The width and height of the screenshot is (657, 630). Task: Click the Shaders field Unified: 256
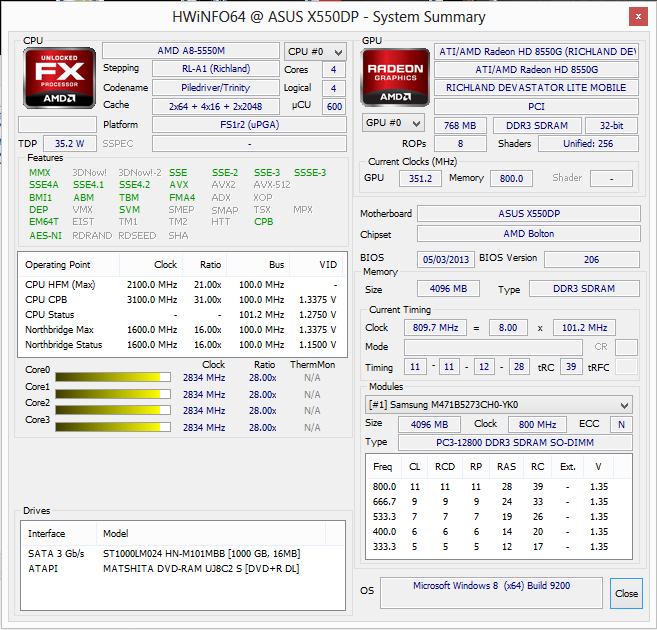tap(588, 144)
